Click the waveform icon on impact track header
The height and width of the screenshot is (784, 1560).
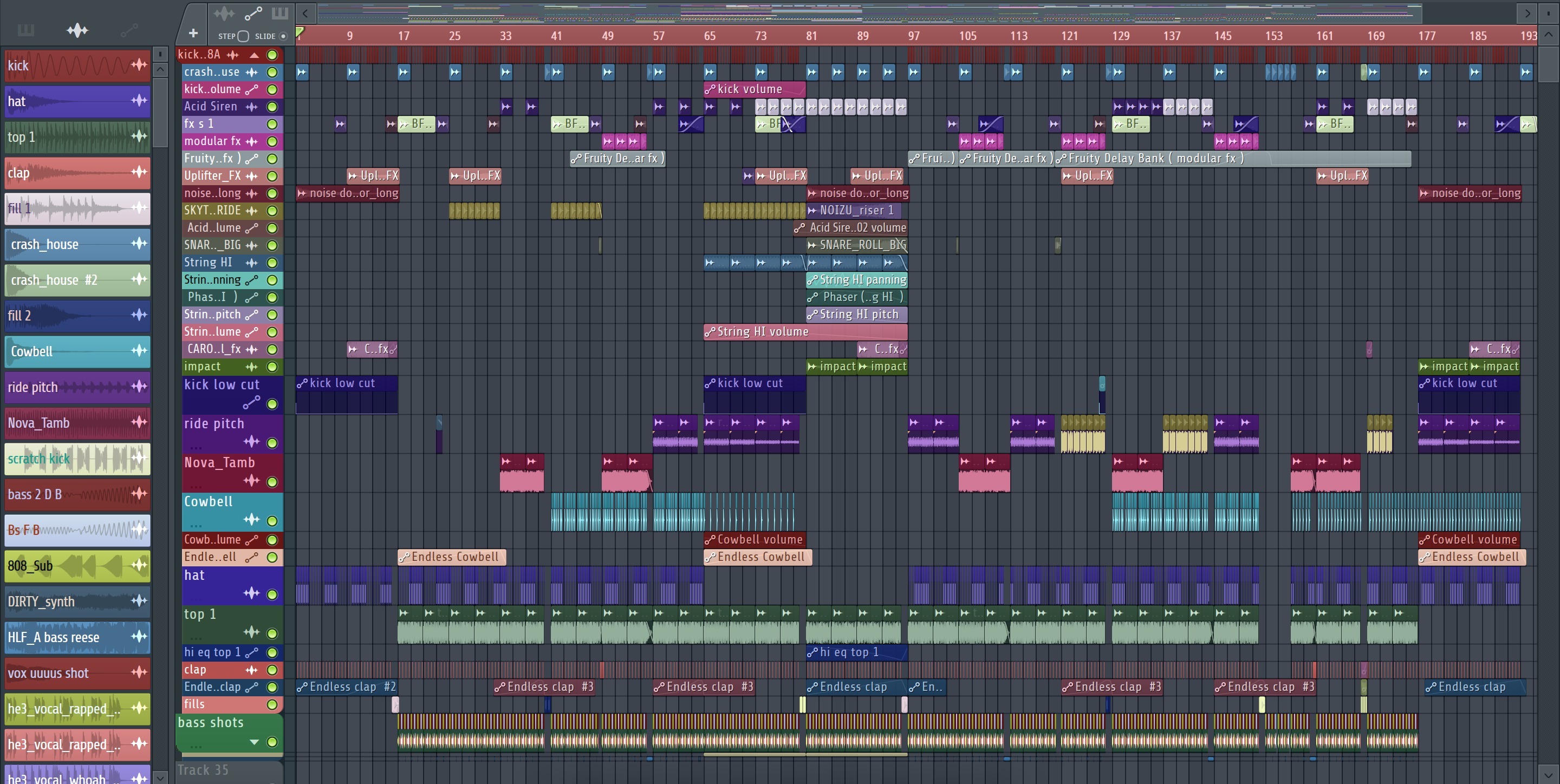point(251,367)
